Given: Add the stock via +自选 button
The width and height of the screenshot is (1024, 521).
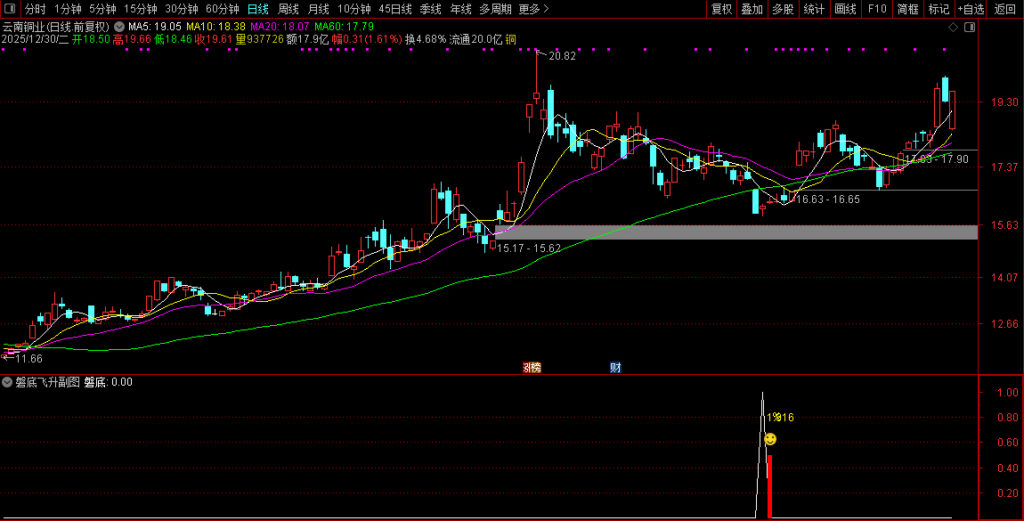Looking at the screenshot, I should [x=970, y=9].
